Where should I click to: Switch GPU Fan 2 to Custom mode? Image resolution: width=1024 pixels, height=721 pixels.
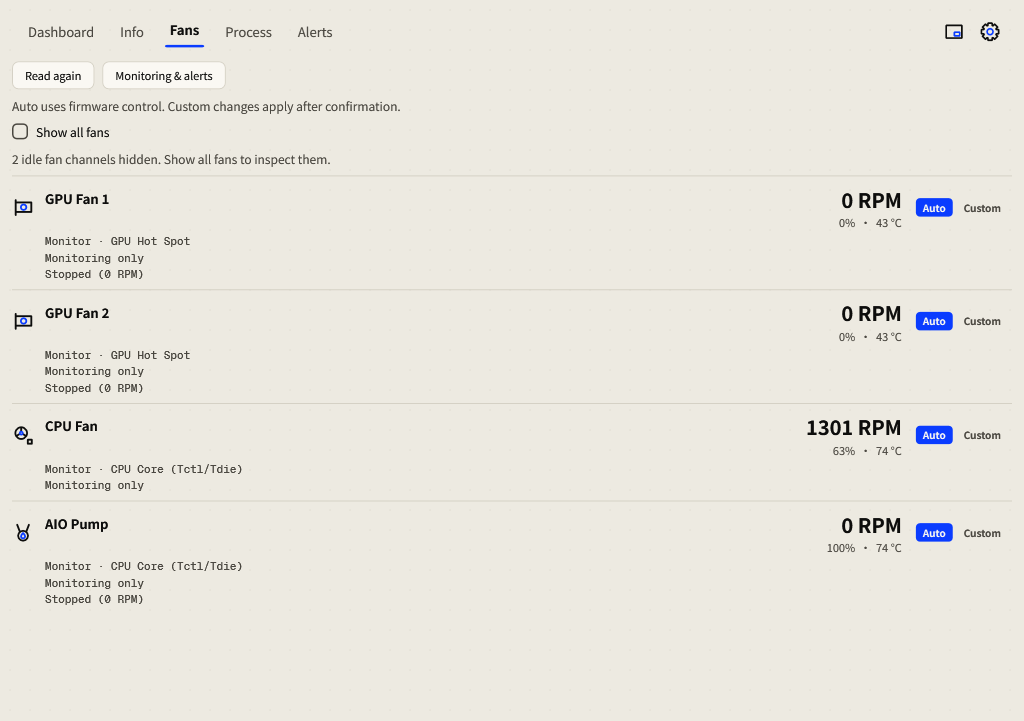(x=982, y=321)
